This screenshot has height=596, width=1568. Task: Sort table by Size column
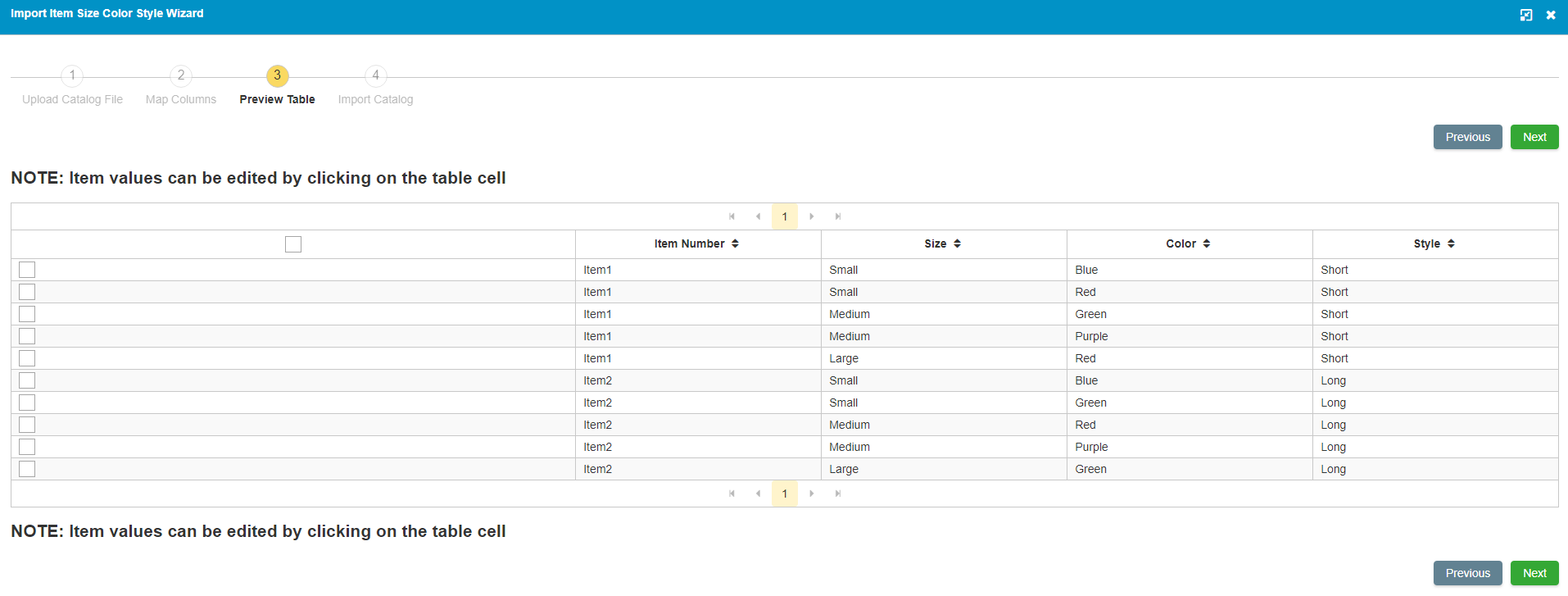(x=942, y=243)
